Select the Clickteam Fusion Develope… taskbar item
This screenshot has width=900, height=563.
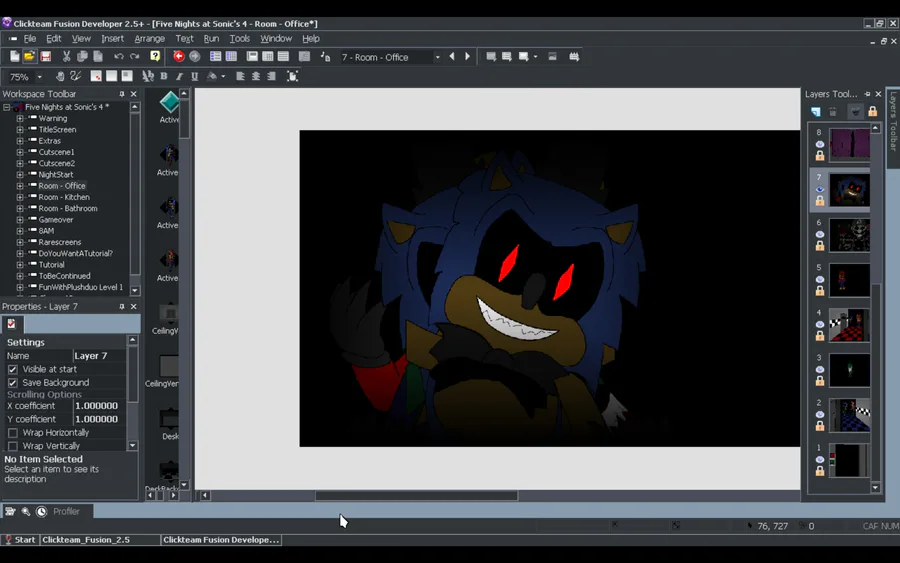pos(221,539)
